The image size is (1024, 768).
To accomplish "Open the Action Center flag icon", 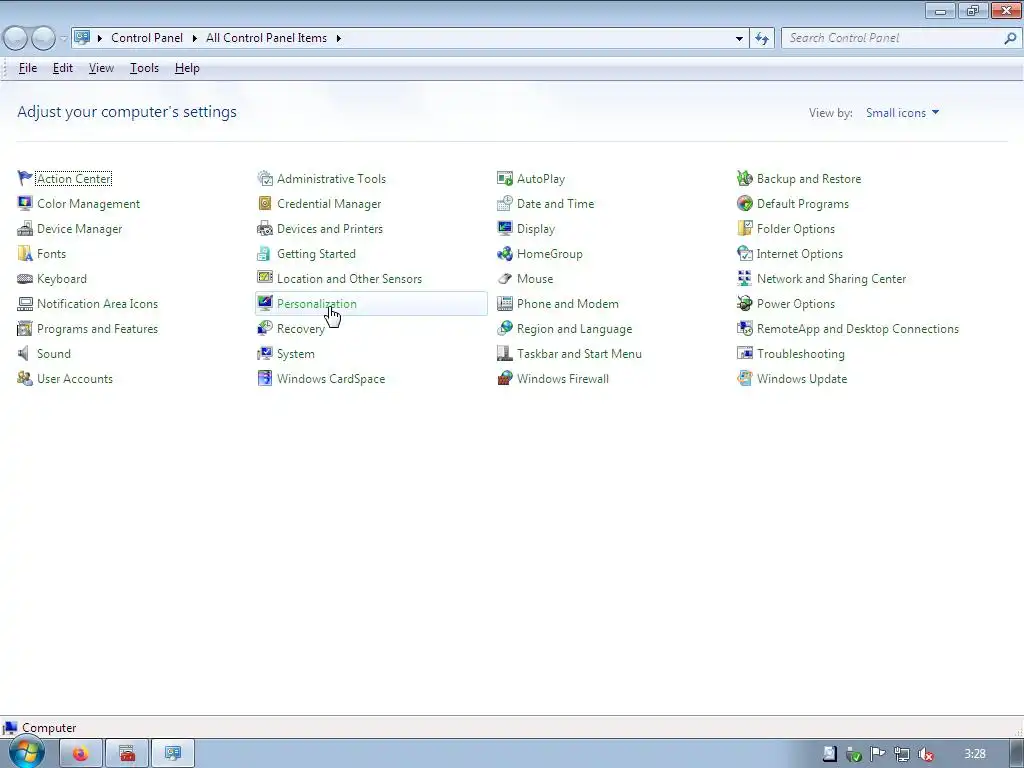I will pos(25,178).
